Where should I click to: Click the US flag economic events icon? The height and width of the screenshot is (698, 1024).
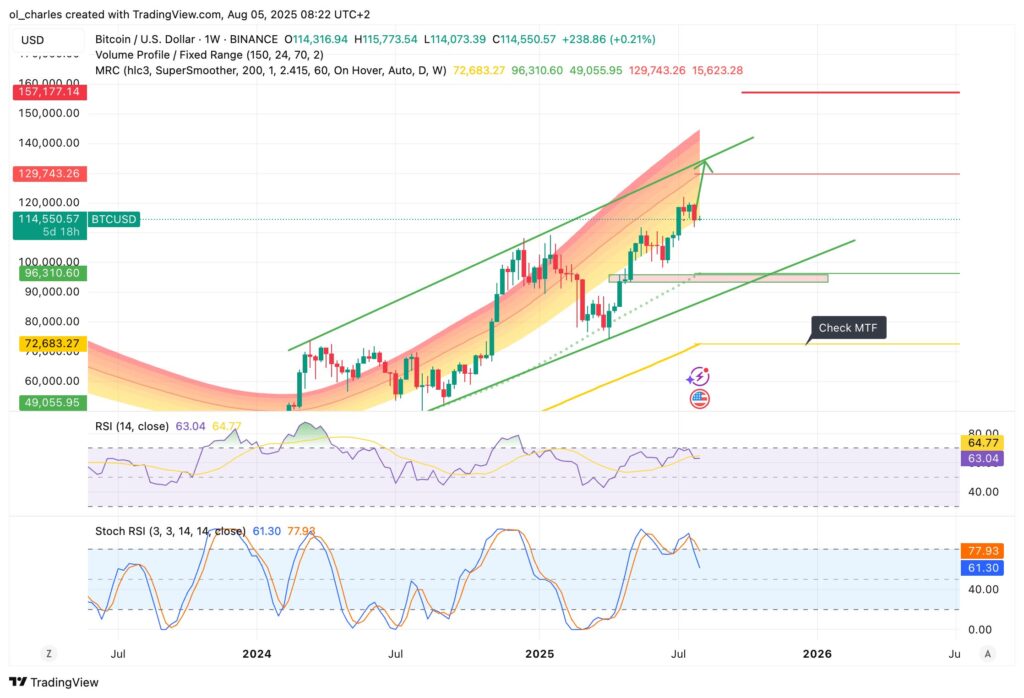(x=698, y=399)
